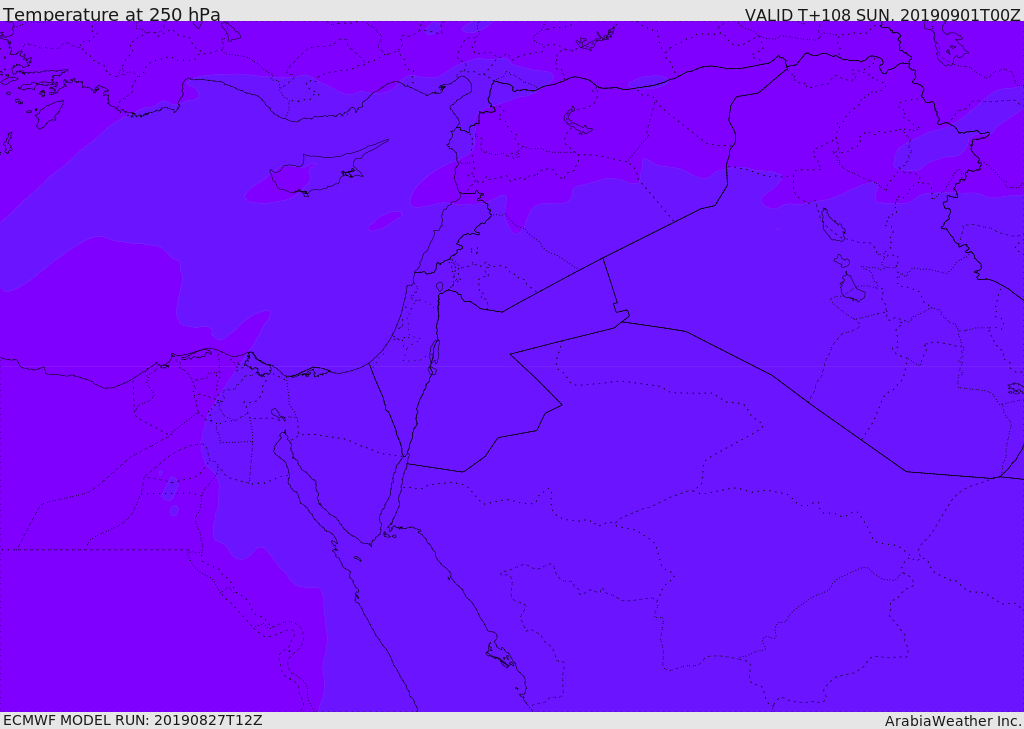This screenshot has width=1024, height=729.
Task: Click the 'VALID T+108 SUN. 20190901T00Z' label
Action: [882, 14]
